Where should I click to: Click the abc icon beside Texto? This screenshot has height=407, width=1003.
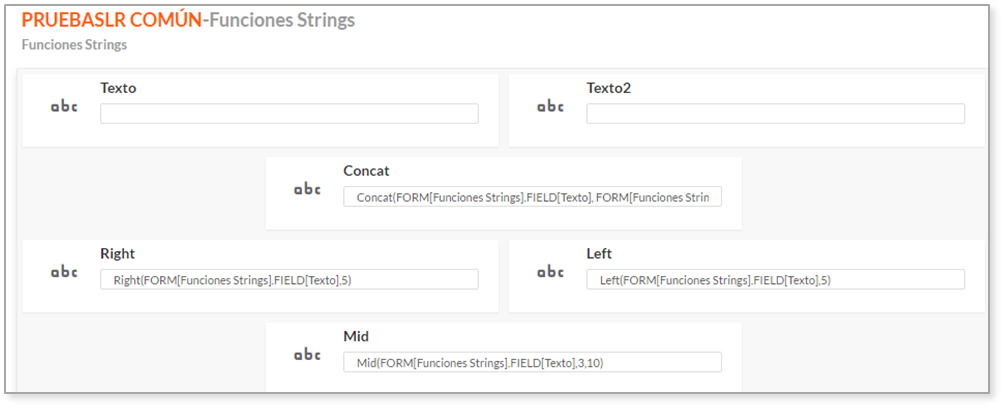click(x=64, y=107)
